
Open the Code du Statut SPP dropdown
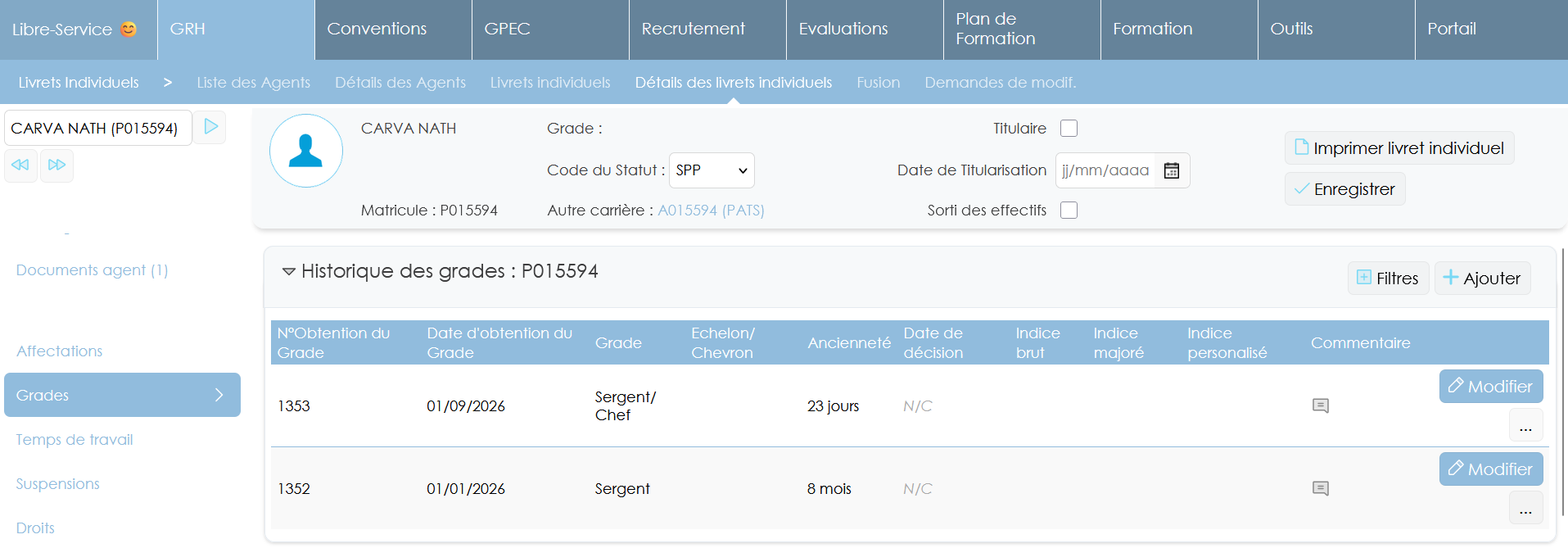click(x=712, y=170)
